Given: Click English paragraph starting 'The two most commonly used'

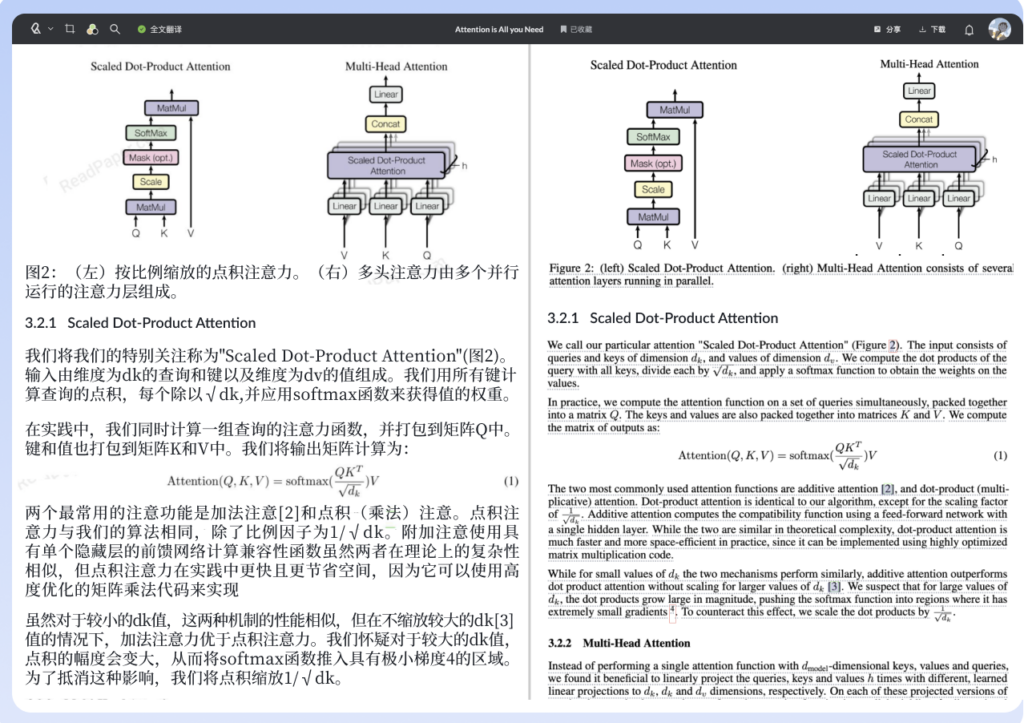Looking at the screenshot, I should tap(777, 522).
